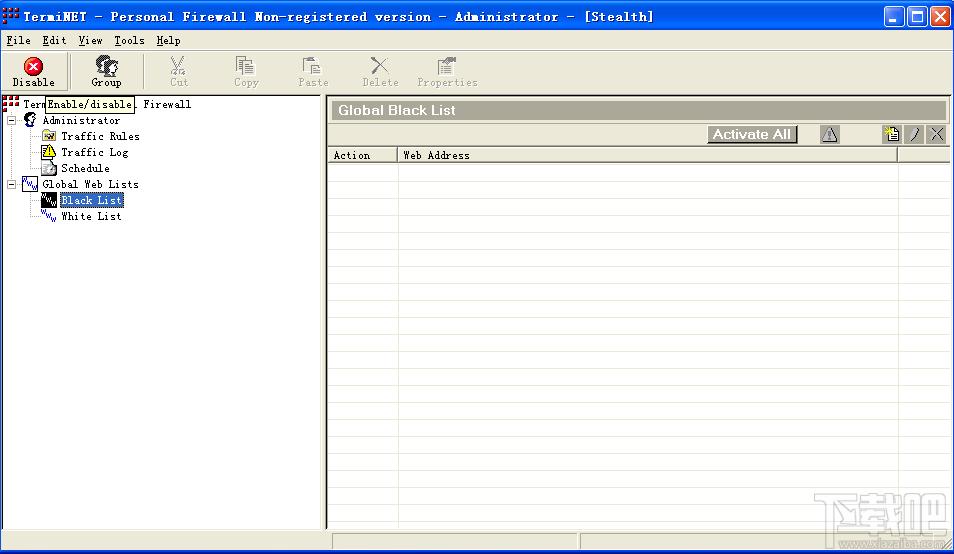Open the Tools menu
The width and height of the screenshot is (954, 554).
point(130,40)
